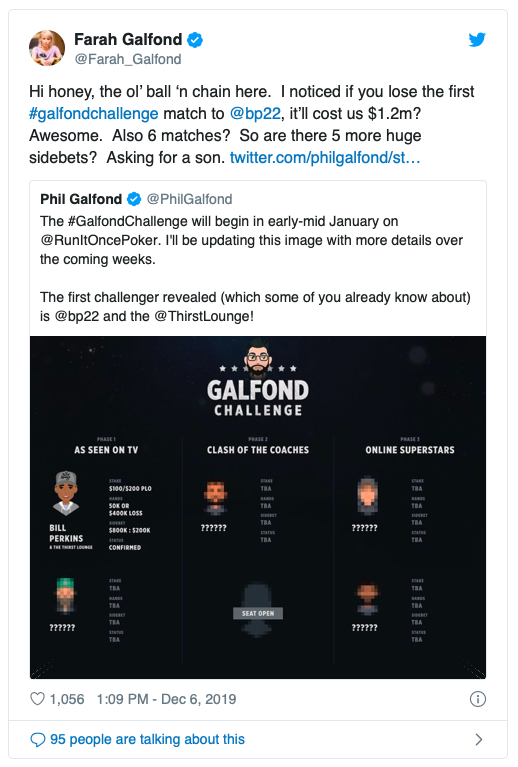Viewport: 518px width, 767px height.
Task: Open the @bp22 mention link
Action: pos(255,113)
